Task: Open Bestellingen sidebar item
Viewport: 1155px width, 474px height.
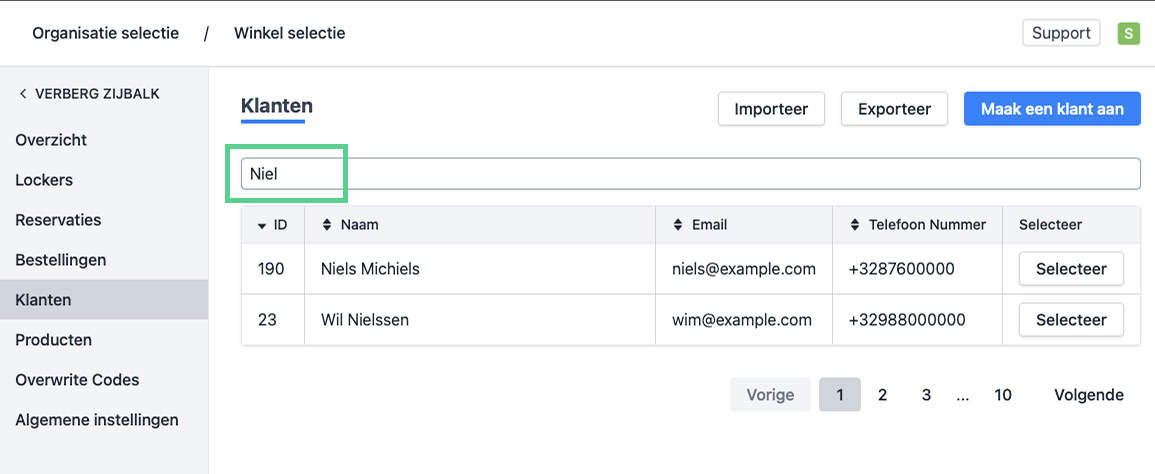Action: coord(60,260)
